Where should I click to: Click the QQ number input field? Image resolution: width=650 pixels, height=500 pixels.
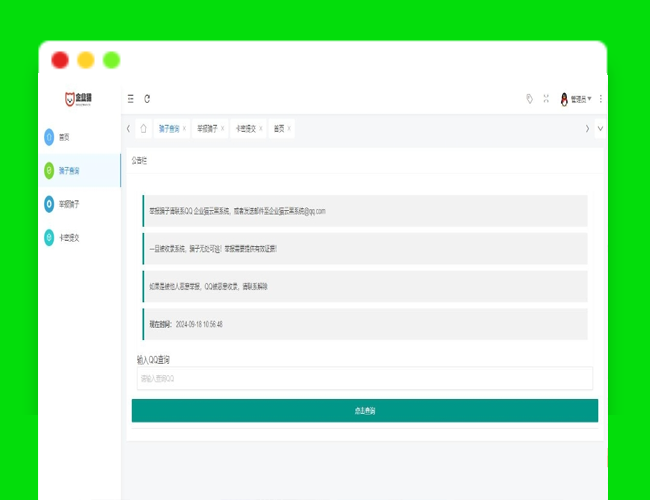pos(364,379)
